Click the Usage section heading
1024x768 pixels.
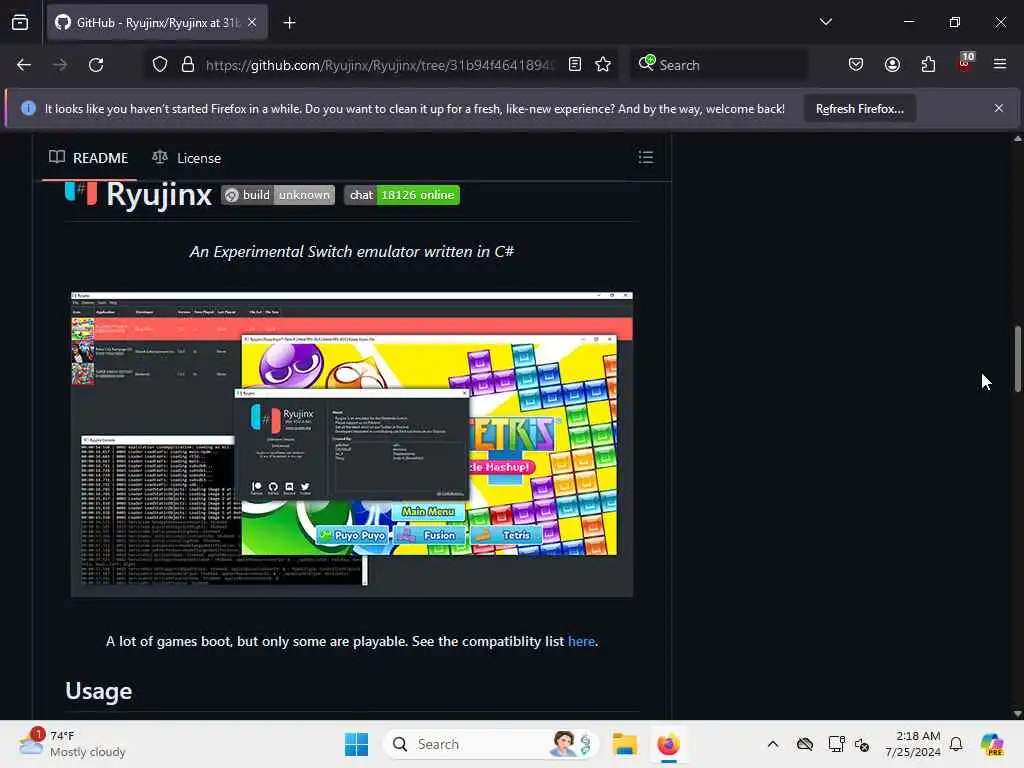click(99, 691)
